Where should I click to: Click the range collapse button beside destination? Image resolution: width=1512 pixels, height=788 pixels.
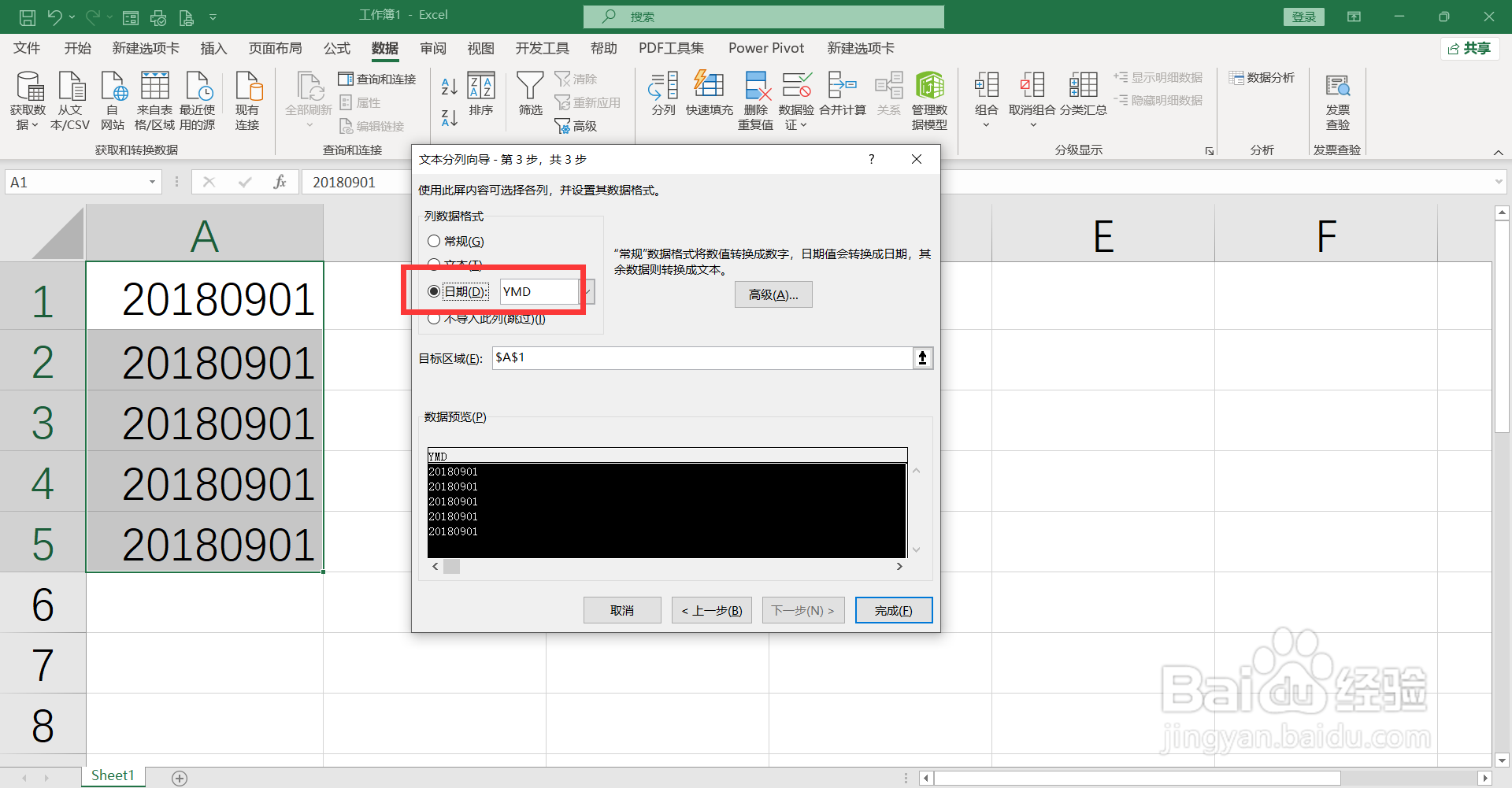click(923, 357)
